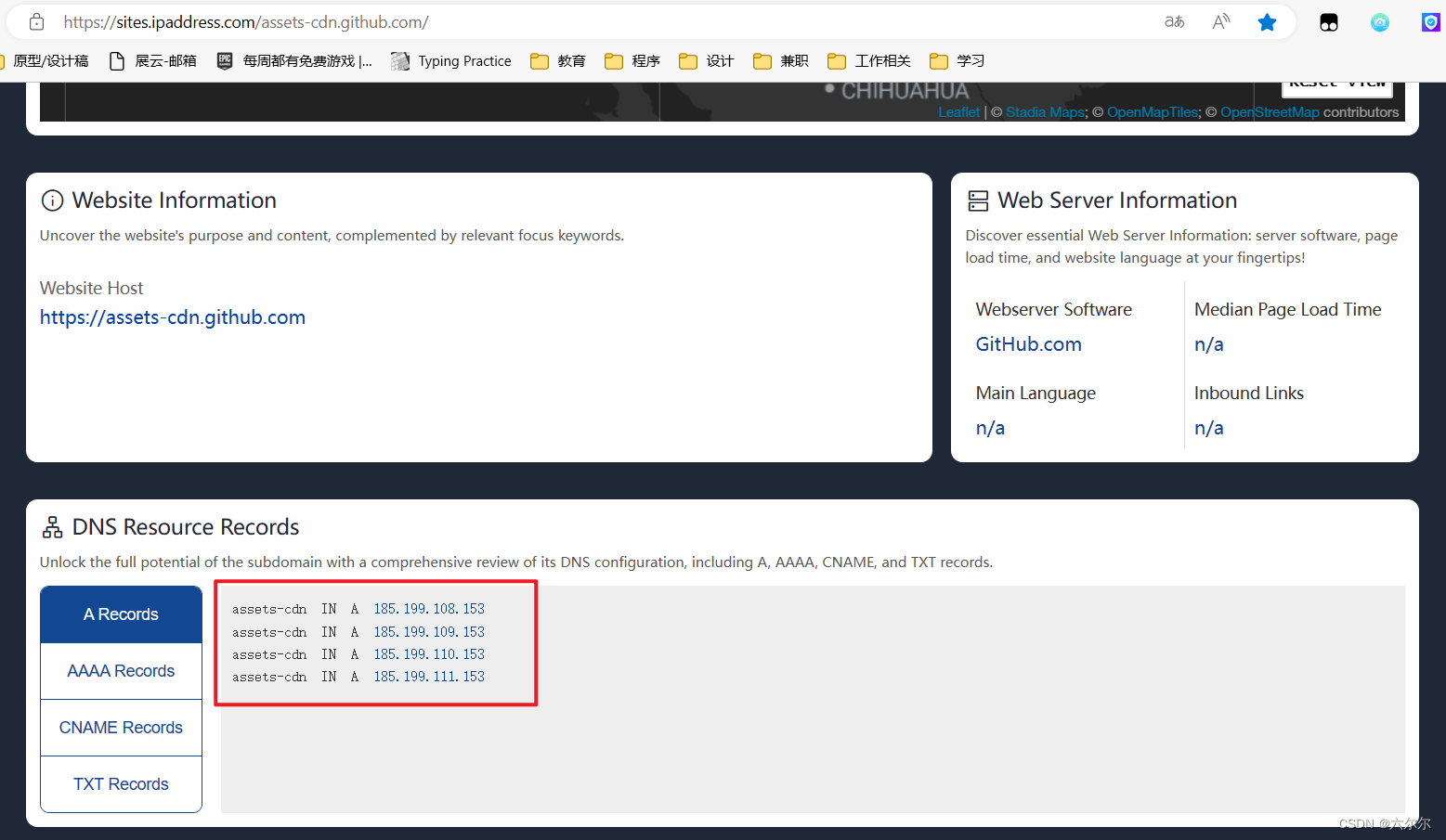Click the CHIHUAHUA map label
This screenshot has height=840, width=1446.
click(x=905, y=91)
